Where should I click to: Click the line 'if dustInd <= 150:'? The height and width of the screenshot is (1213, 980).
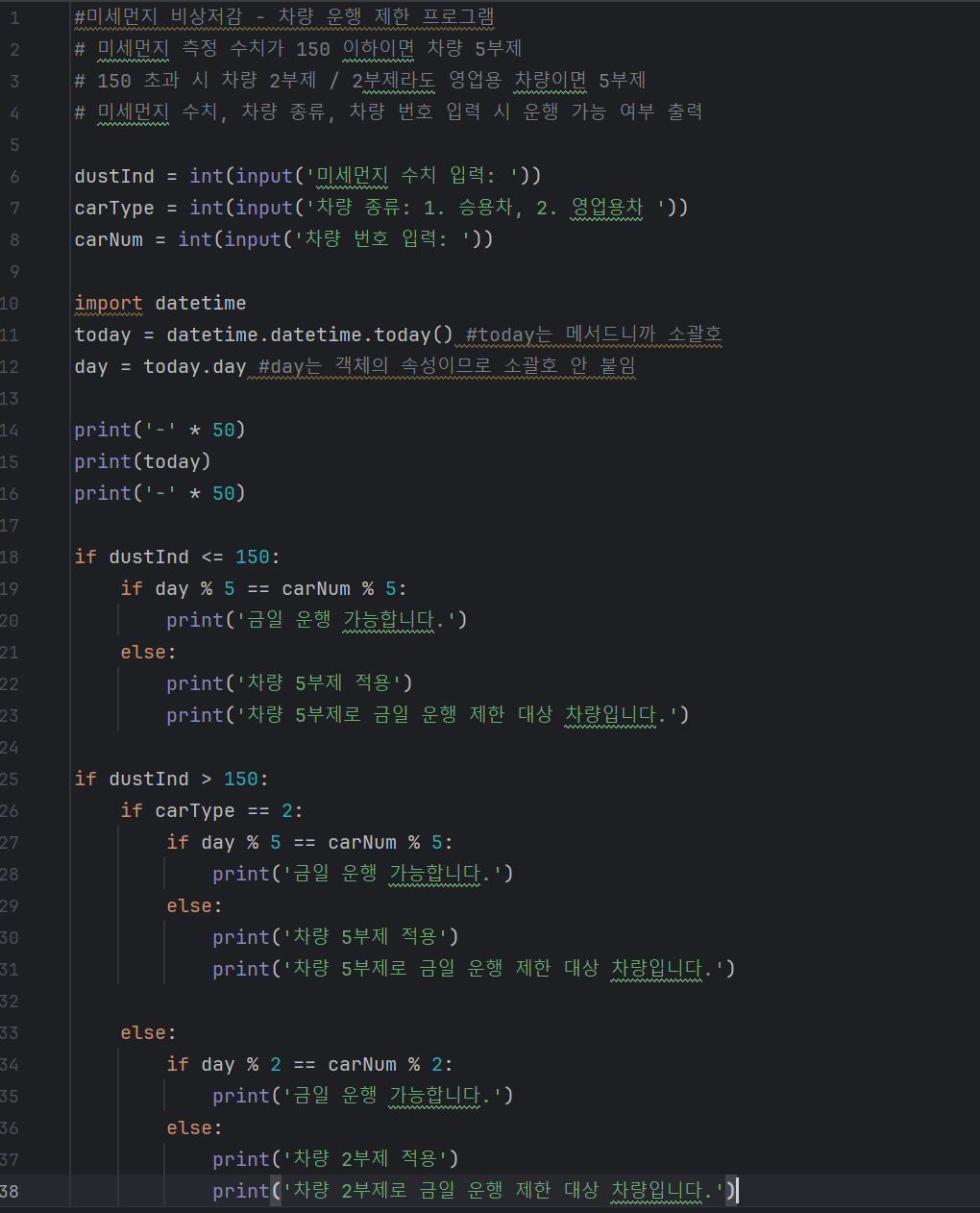pos(177,557)
